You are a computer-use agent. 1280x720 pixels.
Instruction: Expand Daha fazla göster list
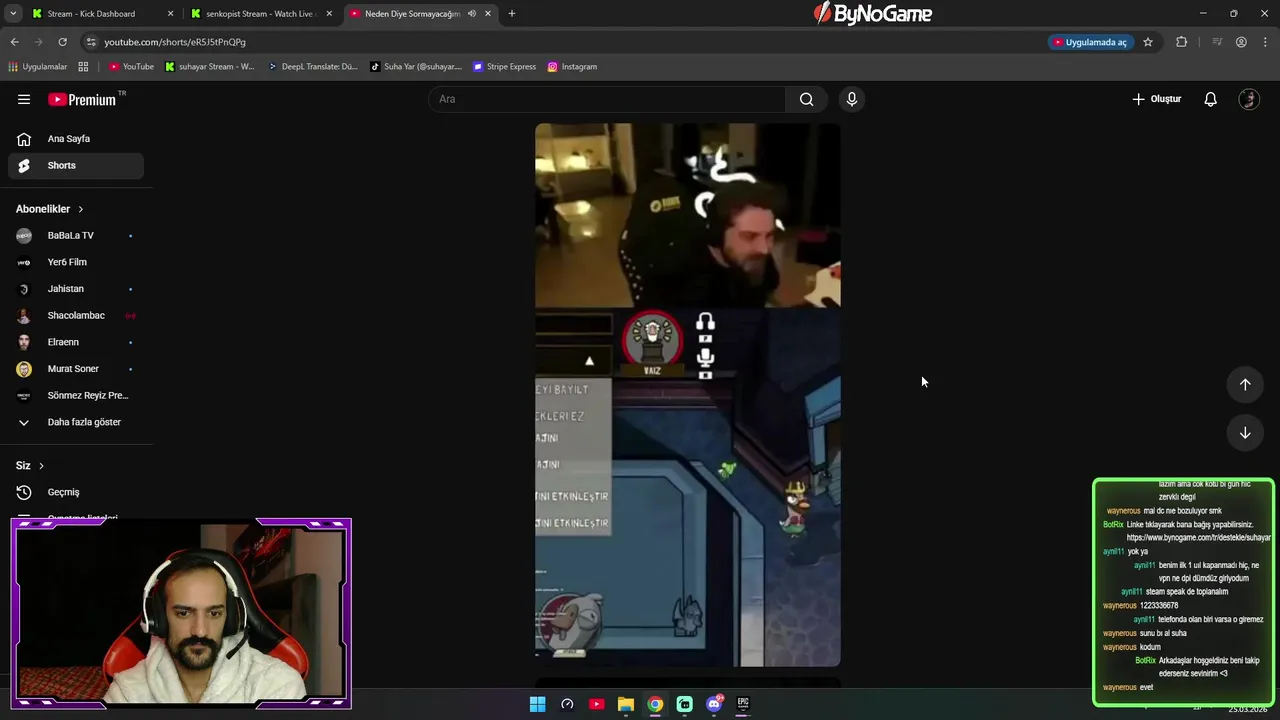coord(76,422)
